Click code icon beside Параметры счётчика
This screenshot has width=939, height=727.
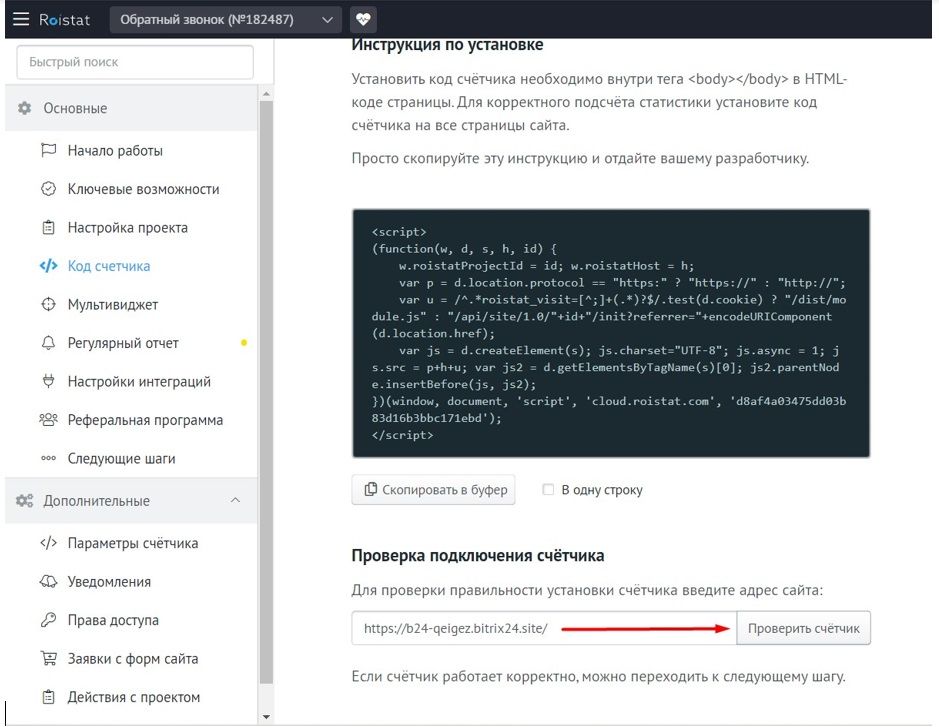(x=49, y=543)
